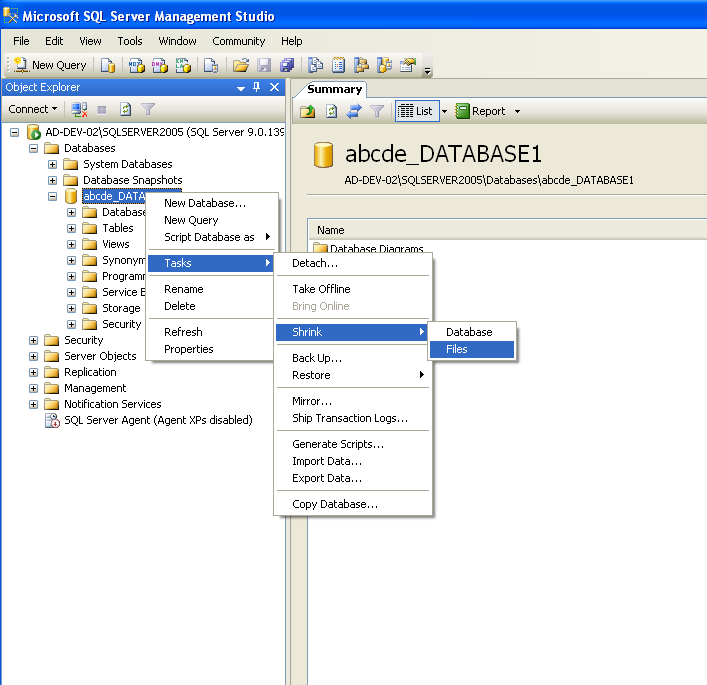Select the Summary tab
Screen dimensions: 707x685
(334, 89)
